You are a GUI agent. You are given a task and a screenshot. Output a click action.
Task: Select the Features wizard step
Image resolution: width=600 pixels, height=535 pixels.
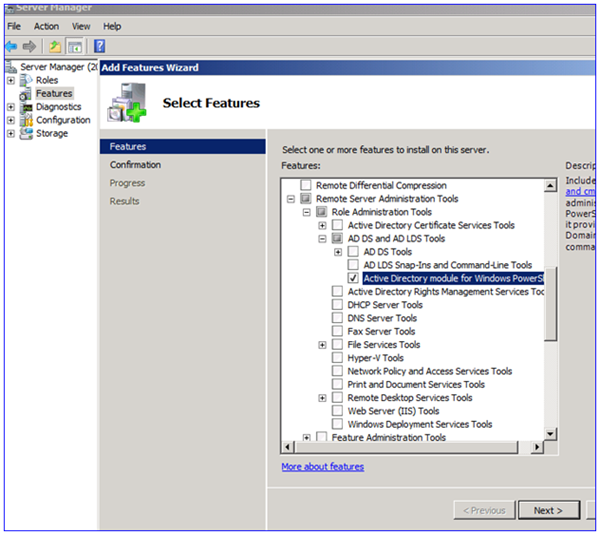tap(183, 147)
